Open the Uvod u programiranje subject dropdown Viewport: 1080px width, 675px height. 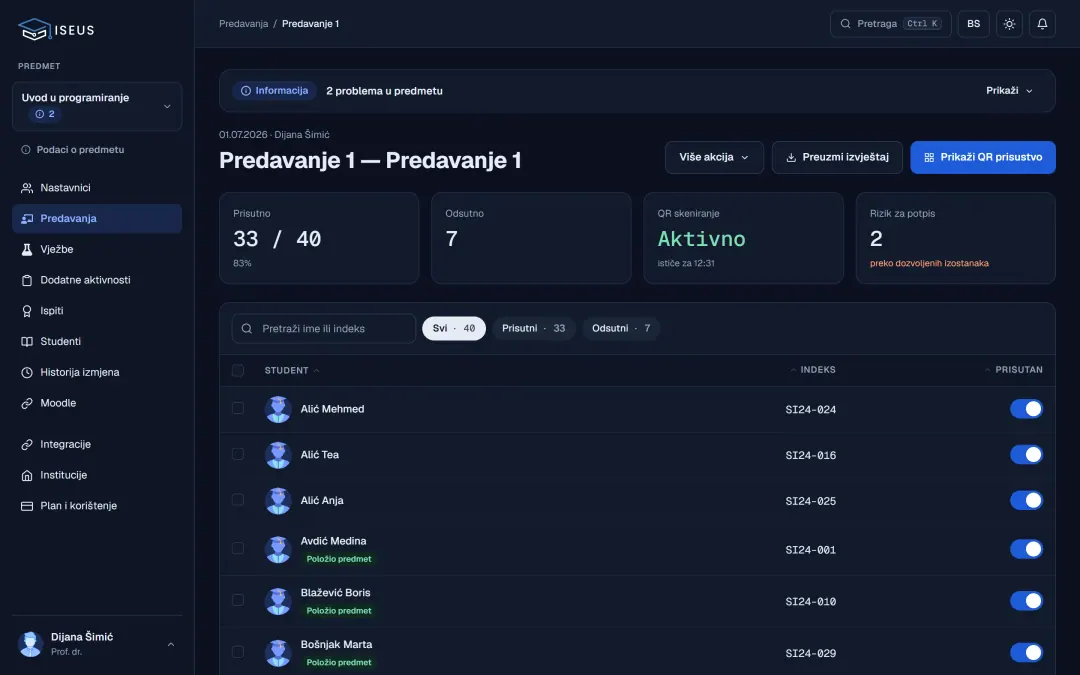tap(97, 107)
